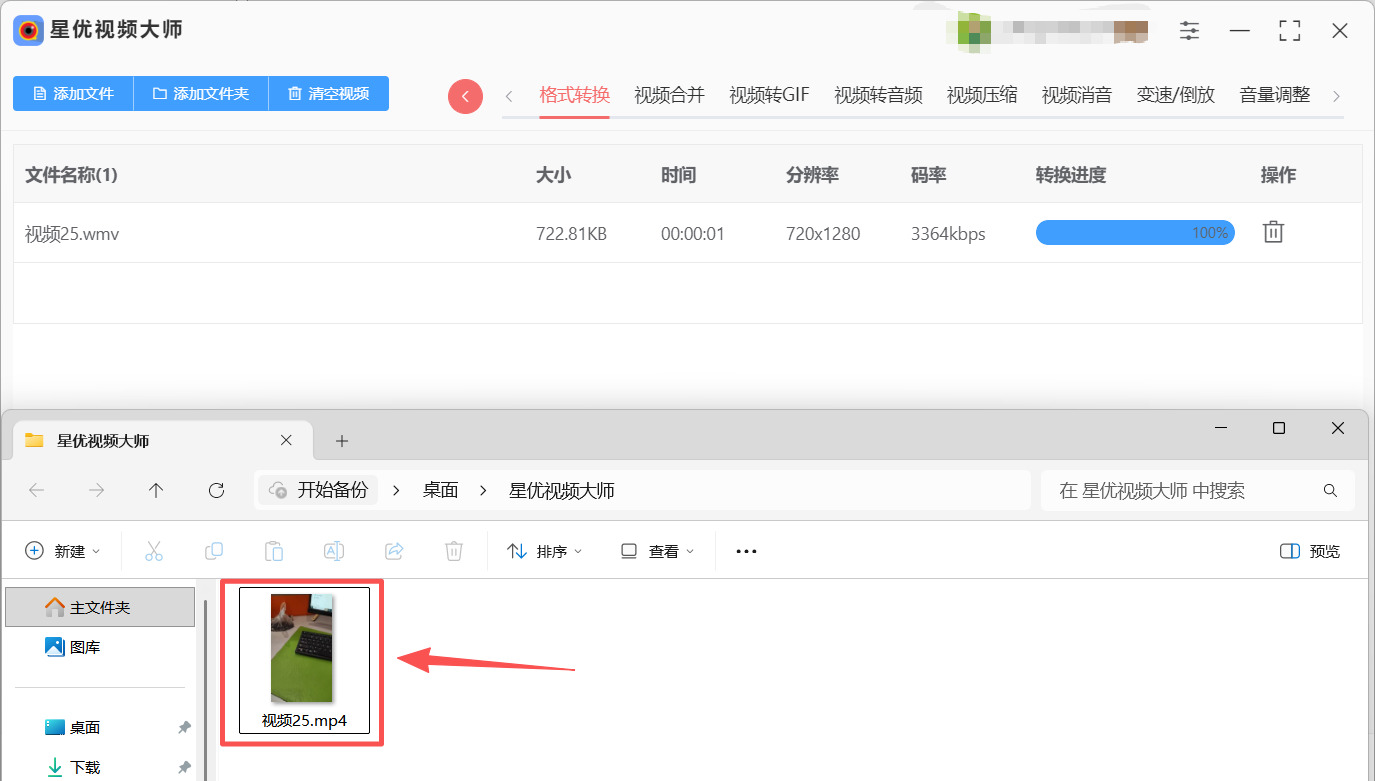The height and width of the screenshot is (781, 1375).
Task: Click the 添加文件夹 button
Action: (x=201, y=93)
